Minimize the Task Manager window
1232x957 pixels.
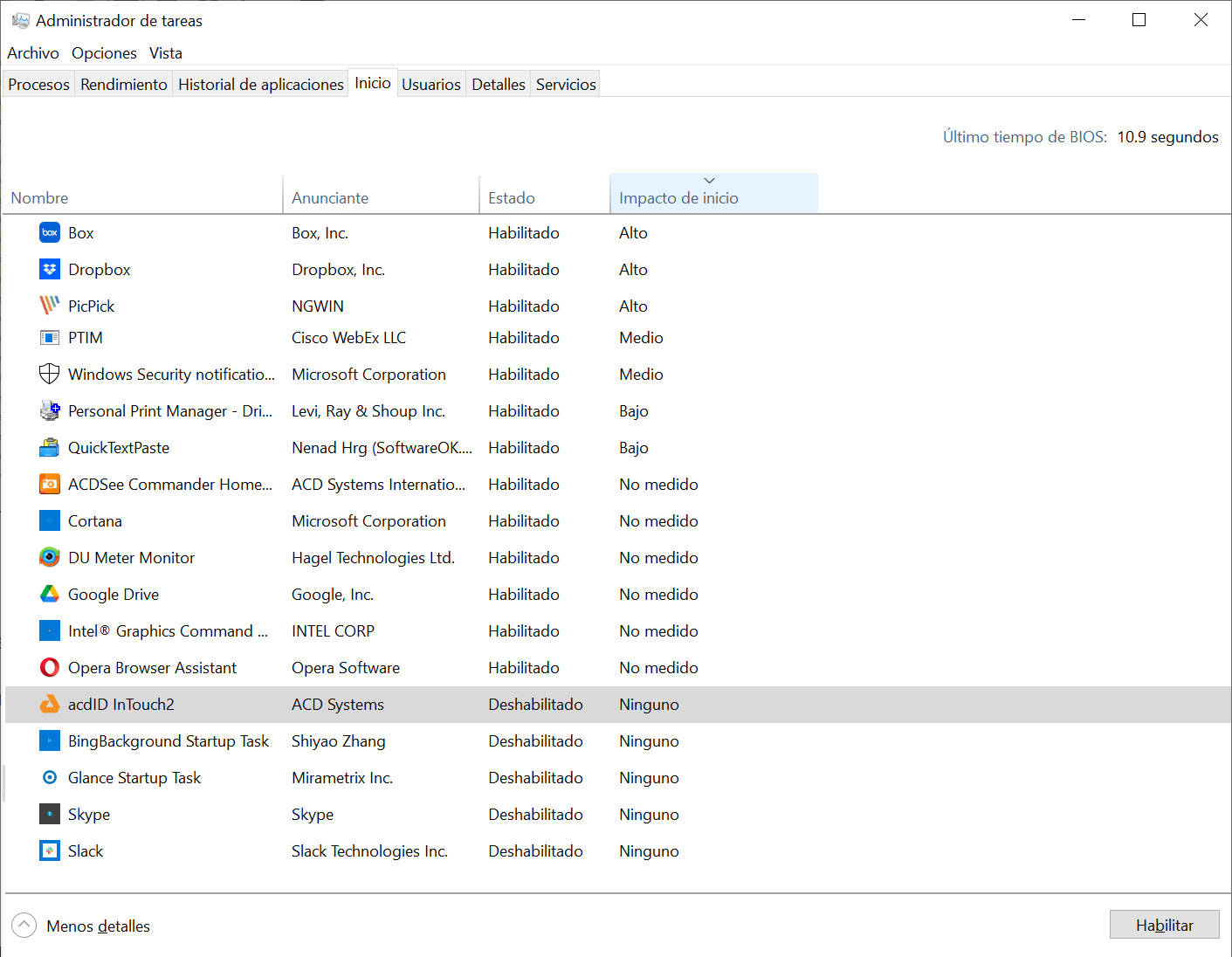pyautogui.click(x=1078, y=20)
